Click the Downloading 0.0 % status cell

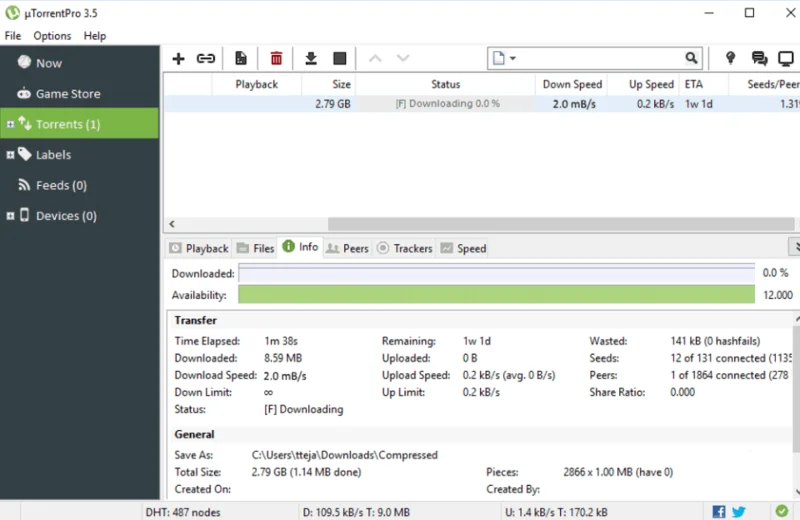point(447,104)
